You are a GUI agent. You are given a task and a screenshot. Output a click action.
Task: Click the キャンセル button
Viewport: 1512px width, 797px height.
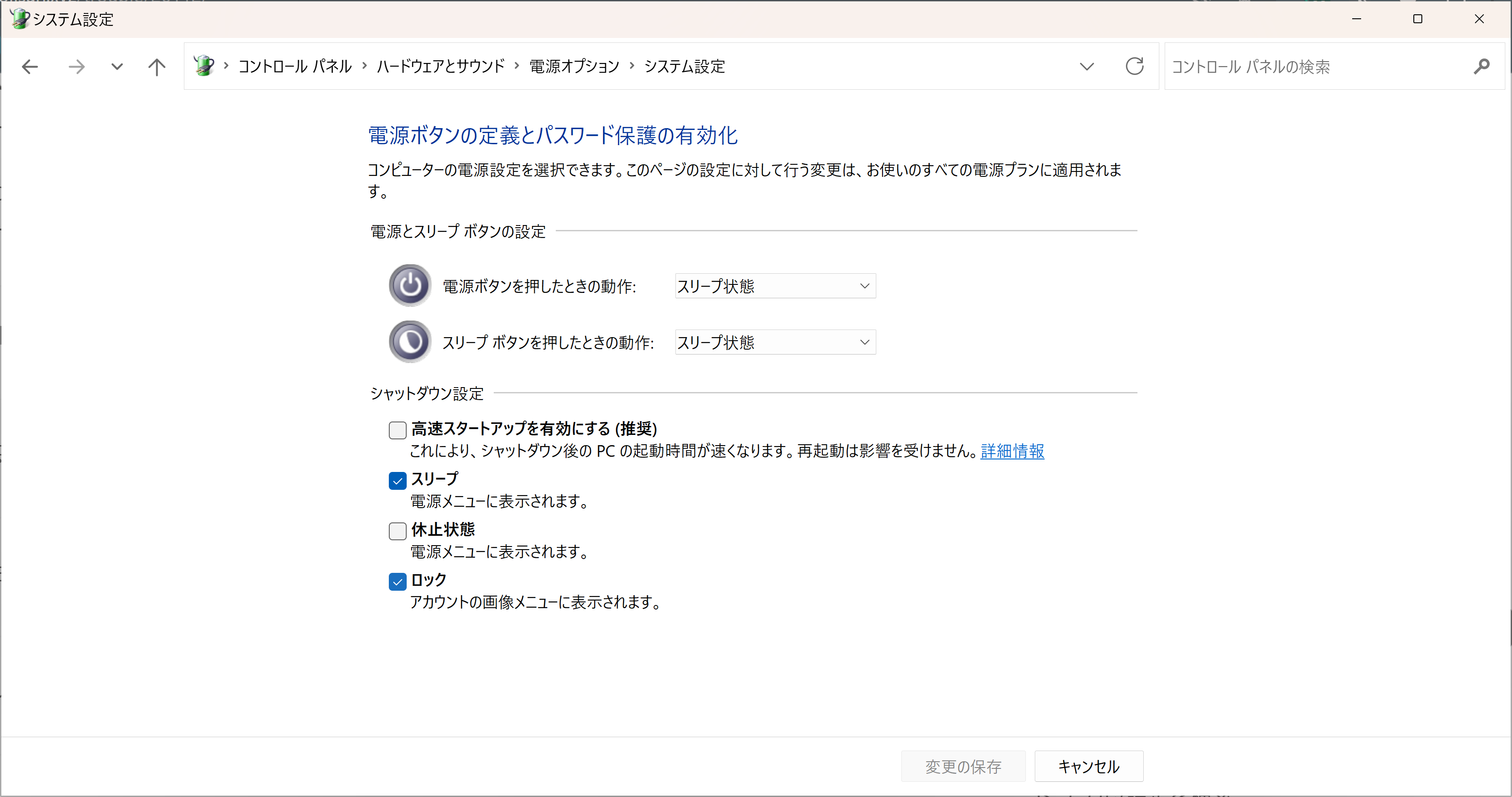click(x=1088, y=767)
